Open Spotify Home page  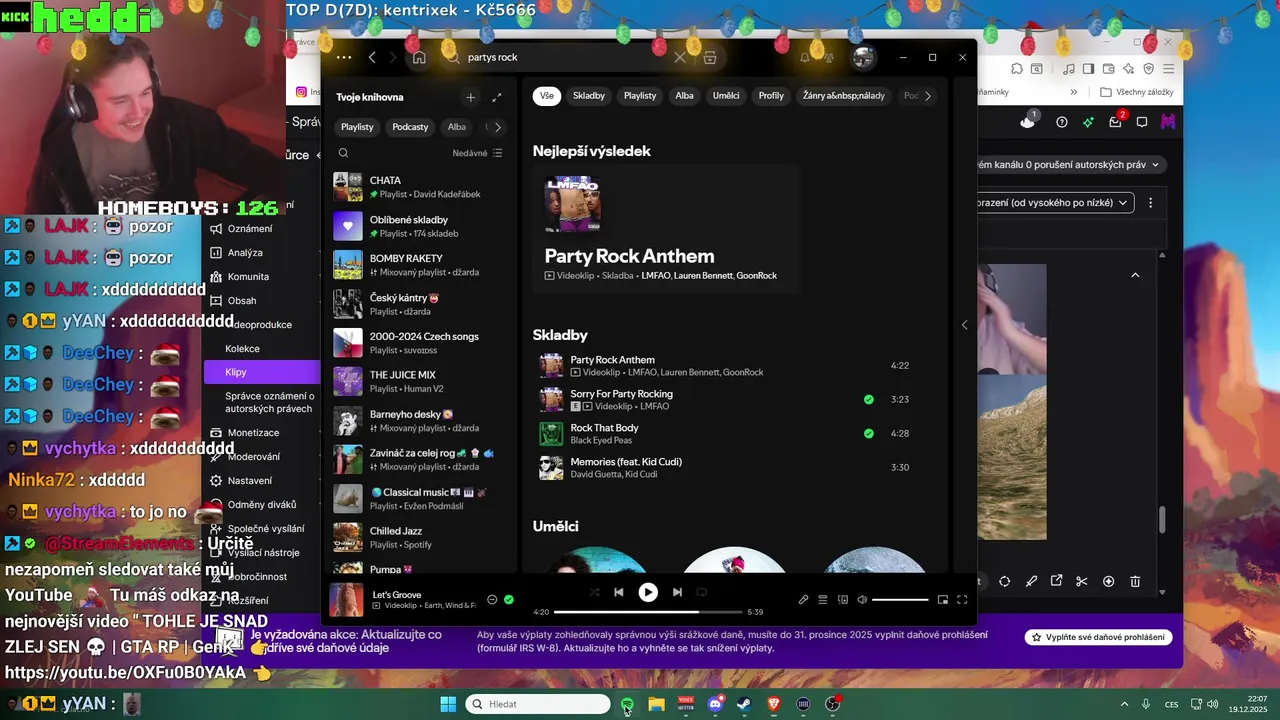click(x=419, y=57)
